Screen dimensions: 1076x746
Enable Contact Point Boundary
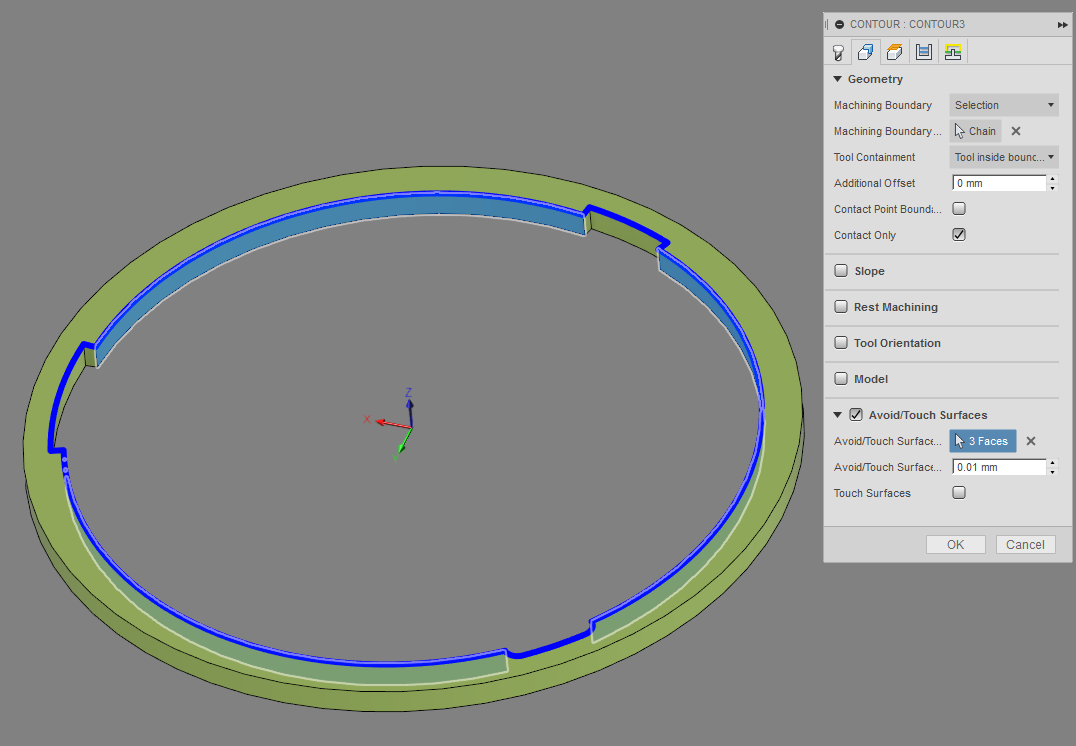[x=958, y=208]
